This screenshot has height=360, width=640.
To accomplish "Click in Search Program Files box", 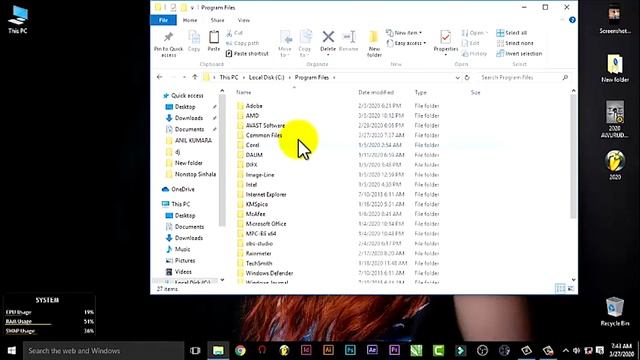I will 523,78.
